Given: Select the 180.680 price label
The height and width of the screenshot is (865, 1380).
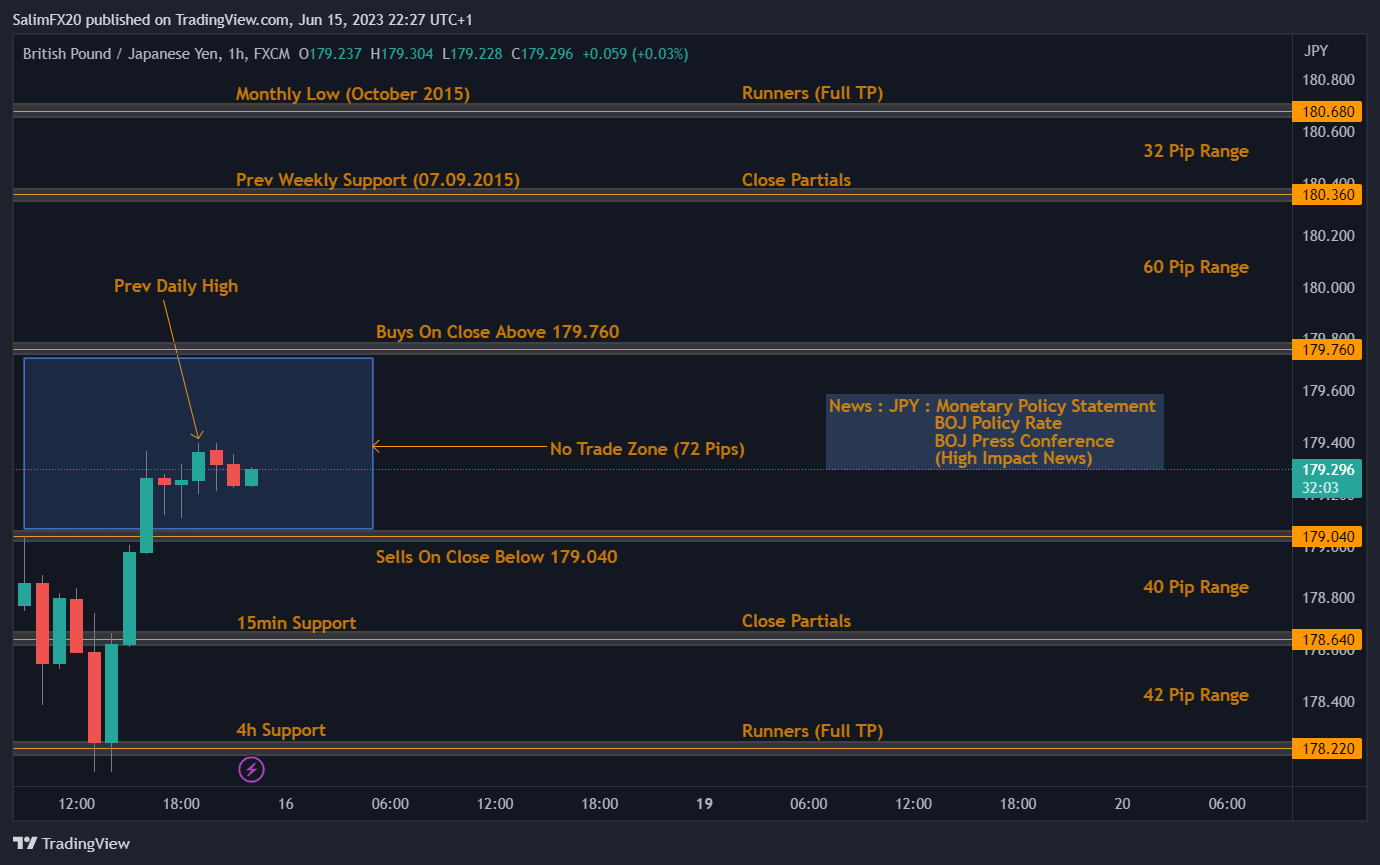Looking at the screenshot, I should 1326,112.
